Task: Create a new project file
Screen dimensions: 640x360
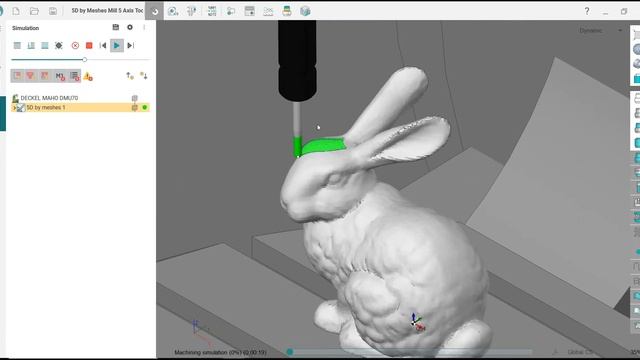Action: coord(16,11)
